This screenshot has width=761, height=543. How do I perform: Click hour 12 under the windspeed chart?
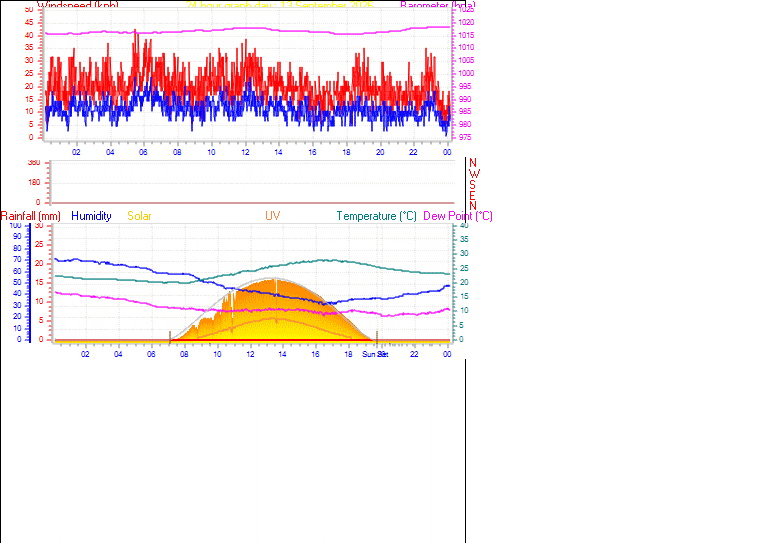point(246,152)
